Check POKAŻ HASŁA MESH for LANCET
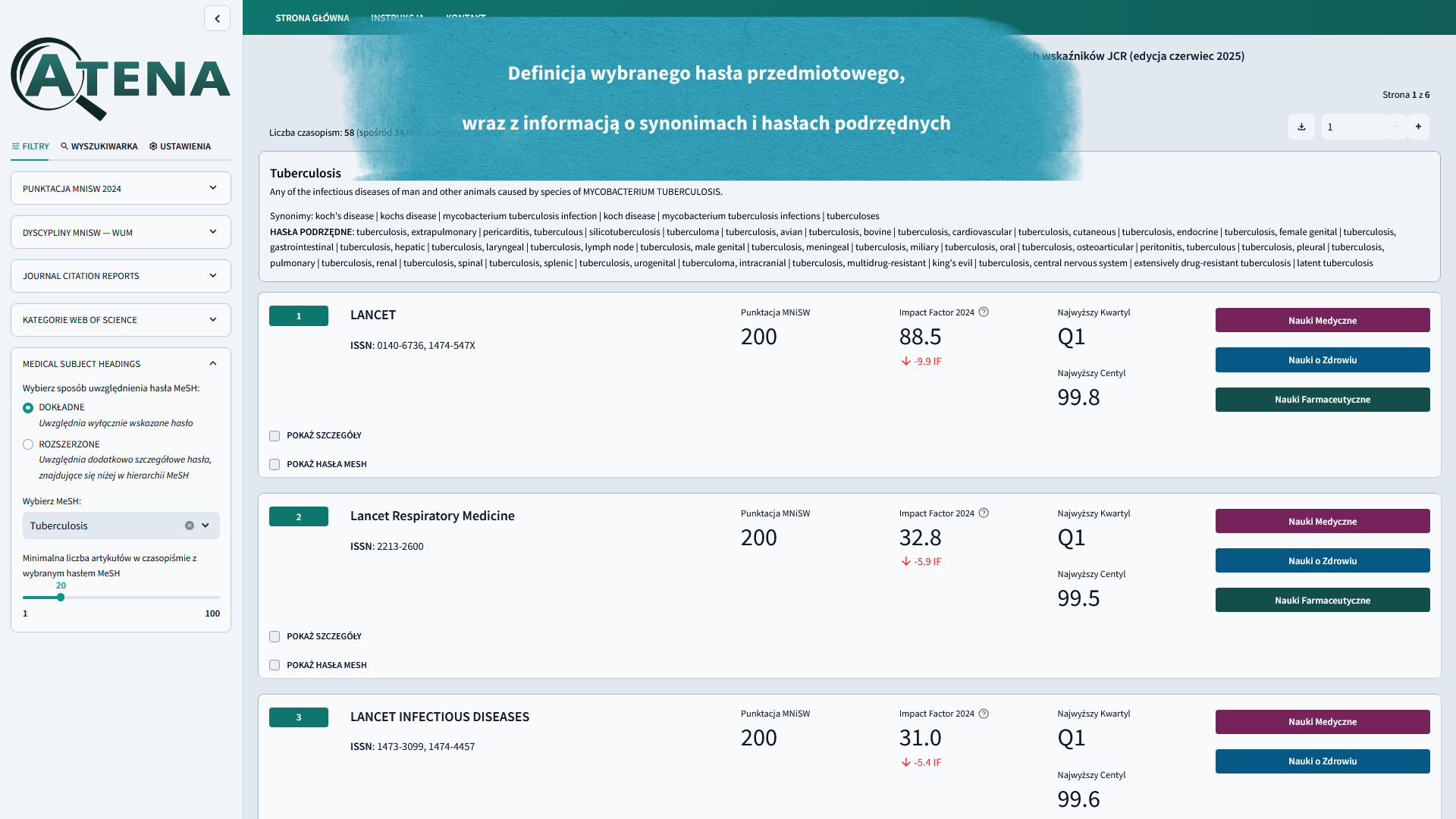1456x819 pixels. click(275, 465)
